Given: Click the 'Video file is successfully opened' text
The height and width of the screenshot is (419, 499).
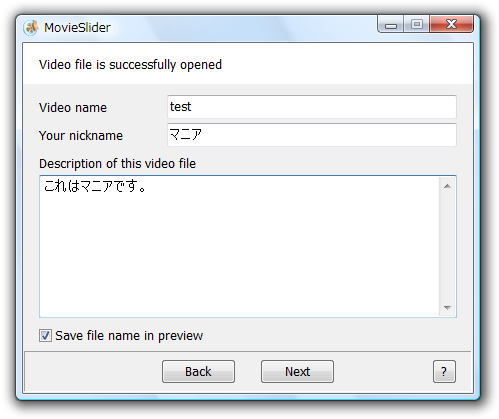Looking at the screenshot, I should 130,65.
